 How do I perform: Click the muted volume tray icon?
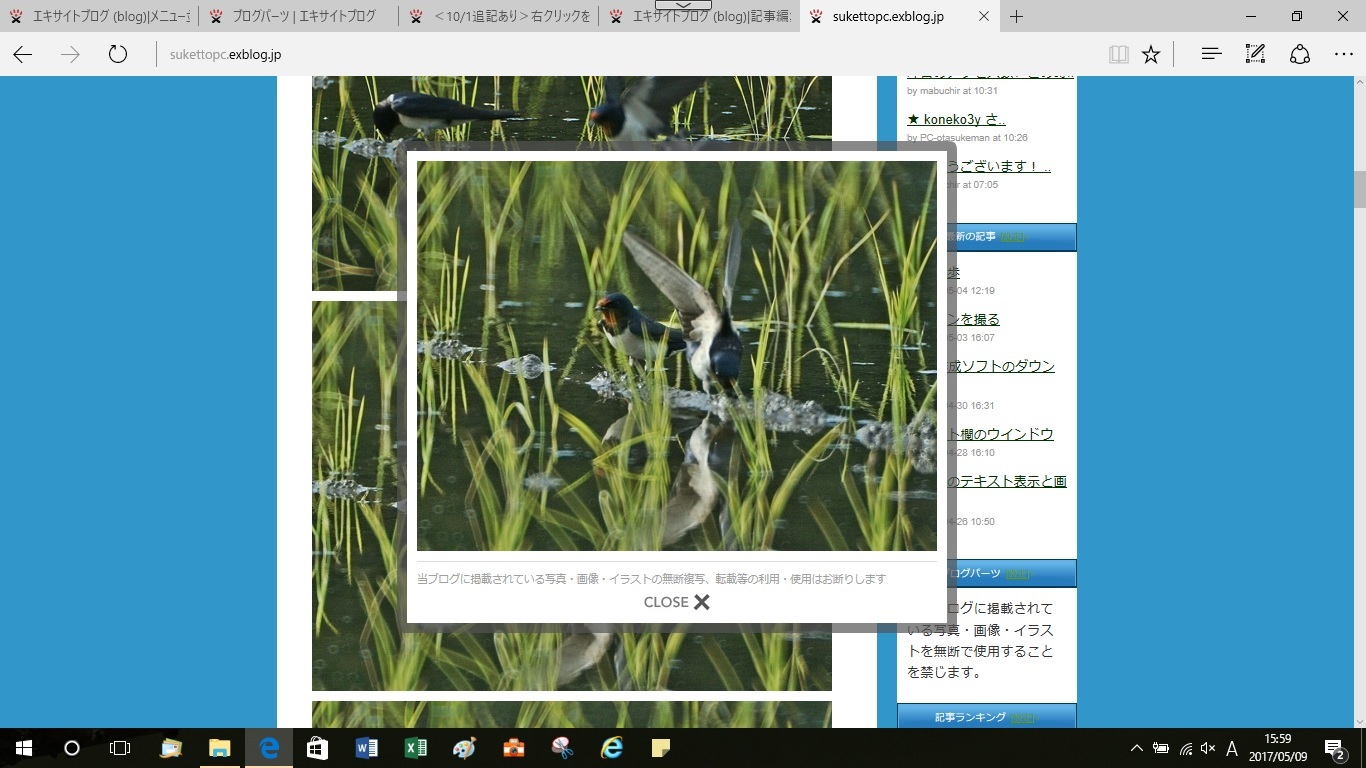pos(1208,748)
